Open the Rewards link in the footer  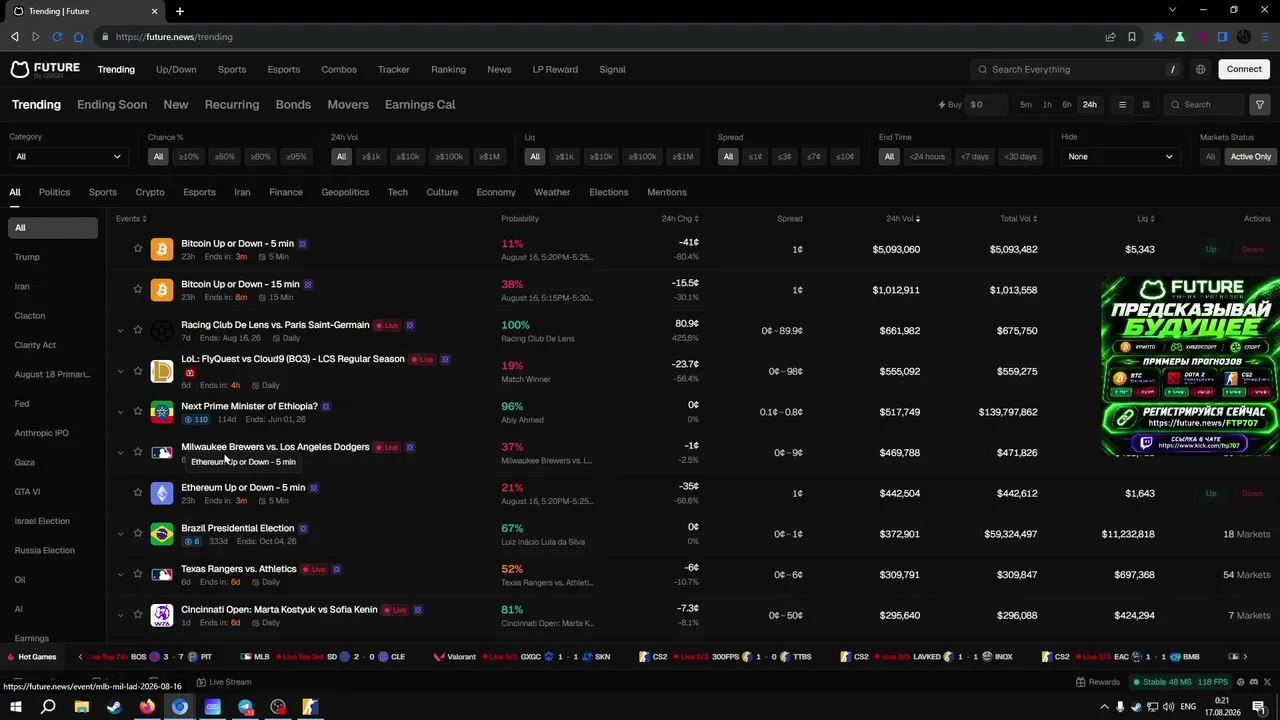tap(1098, 682)
